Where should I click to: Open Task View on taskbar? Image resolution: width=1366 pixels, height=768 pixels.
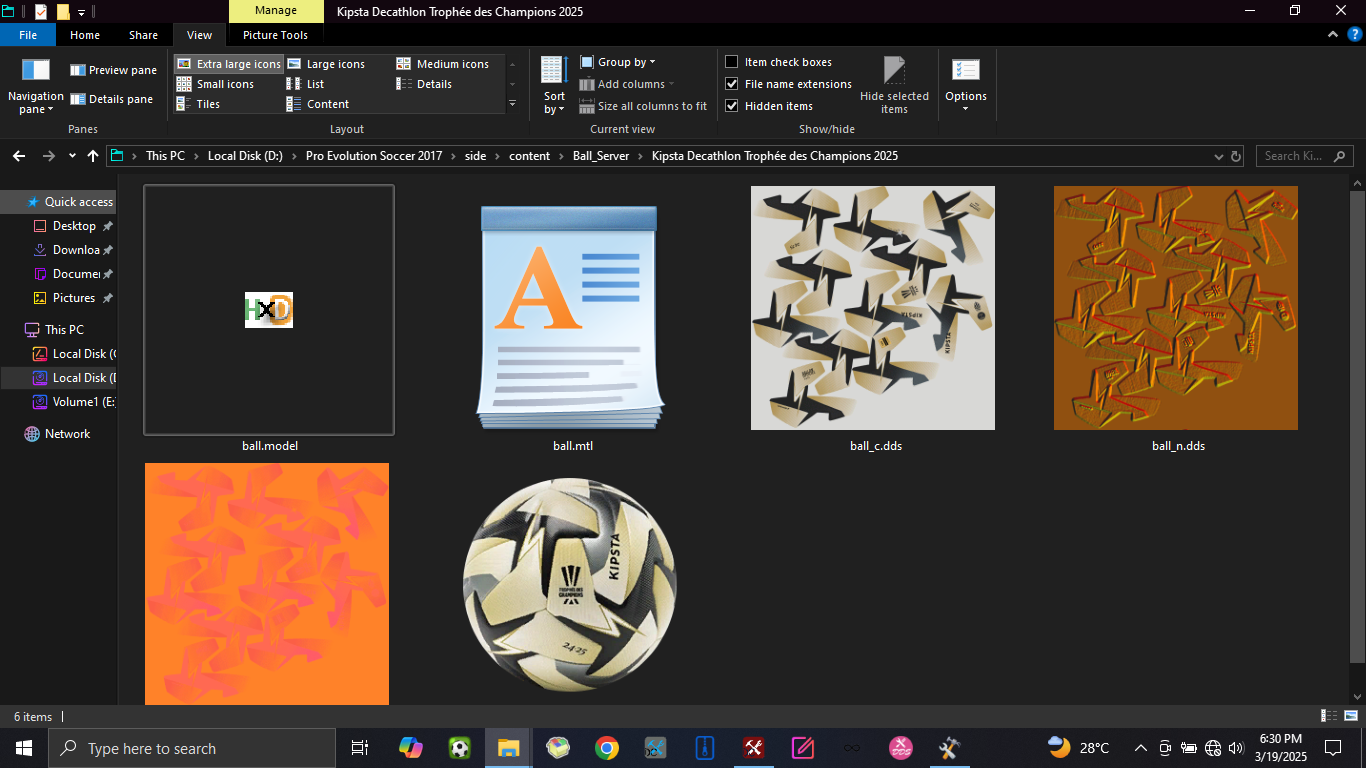point(360,748)
